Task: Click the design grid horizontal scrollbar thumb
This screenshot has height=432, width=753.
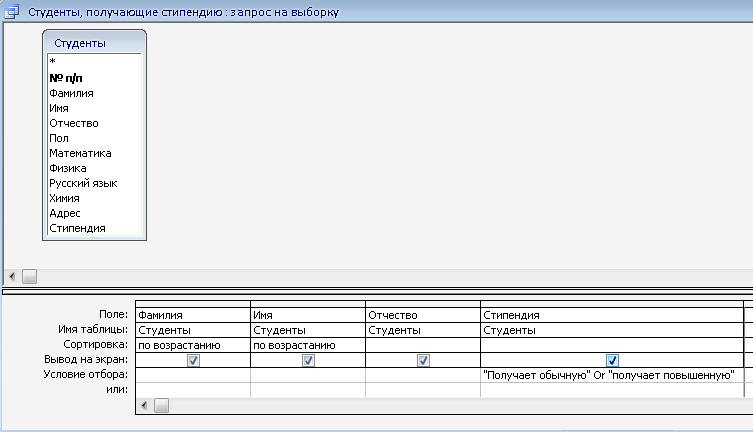Action: click(161, 406)
